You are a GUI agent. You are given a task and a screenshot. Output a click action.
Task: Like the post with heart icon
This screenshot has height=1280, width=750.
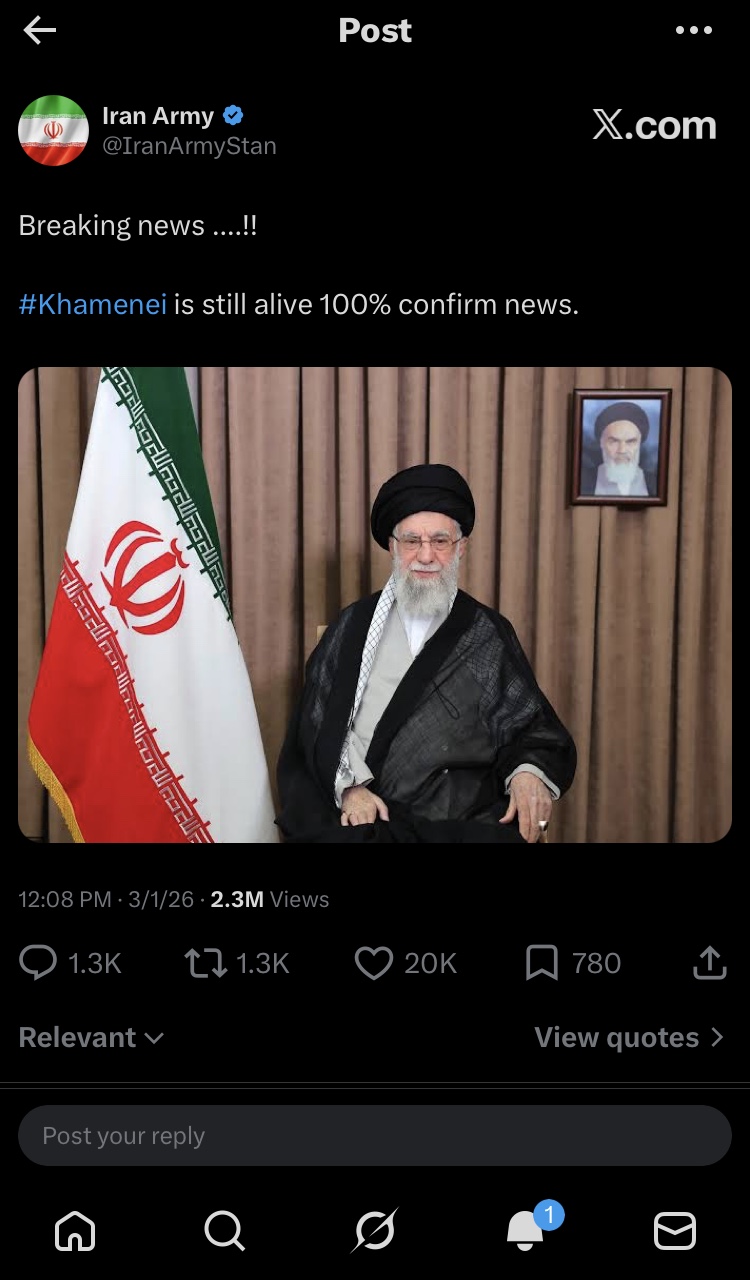click(374, 963)
